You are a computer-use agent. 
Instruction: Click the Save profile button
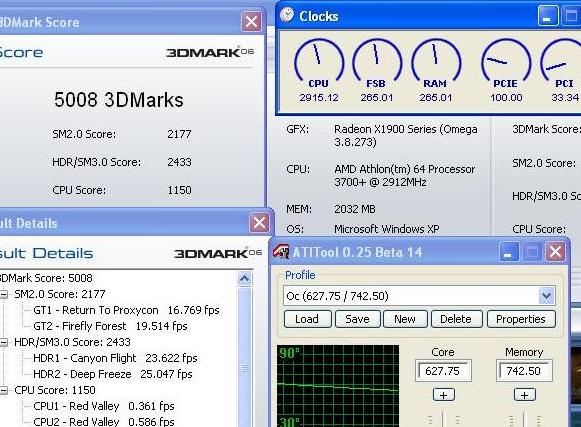358,319
